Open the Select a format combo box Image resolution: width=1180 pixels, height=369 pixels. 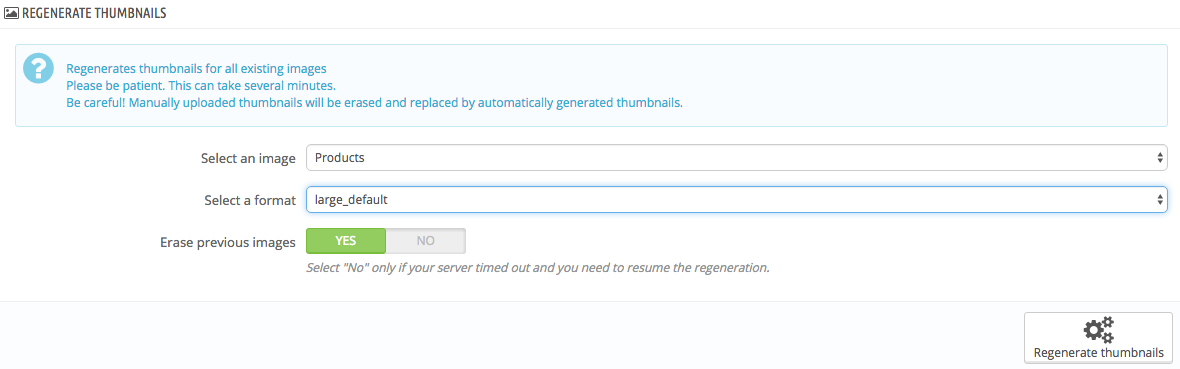click(x=737, y=200)
